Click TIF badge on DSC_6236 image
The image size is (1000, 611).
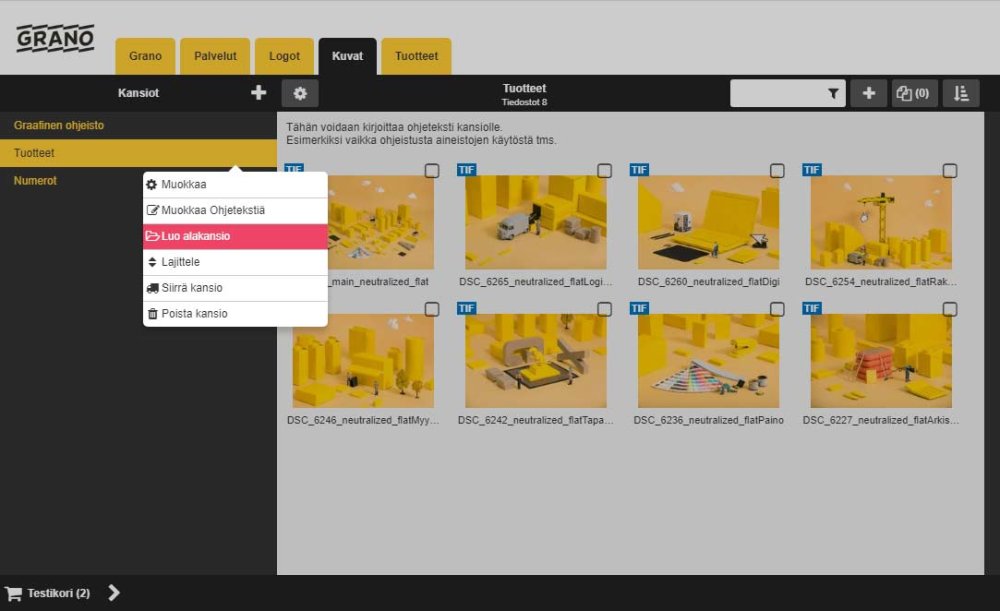point(639,308)
